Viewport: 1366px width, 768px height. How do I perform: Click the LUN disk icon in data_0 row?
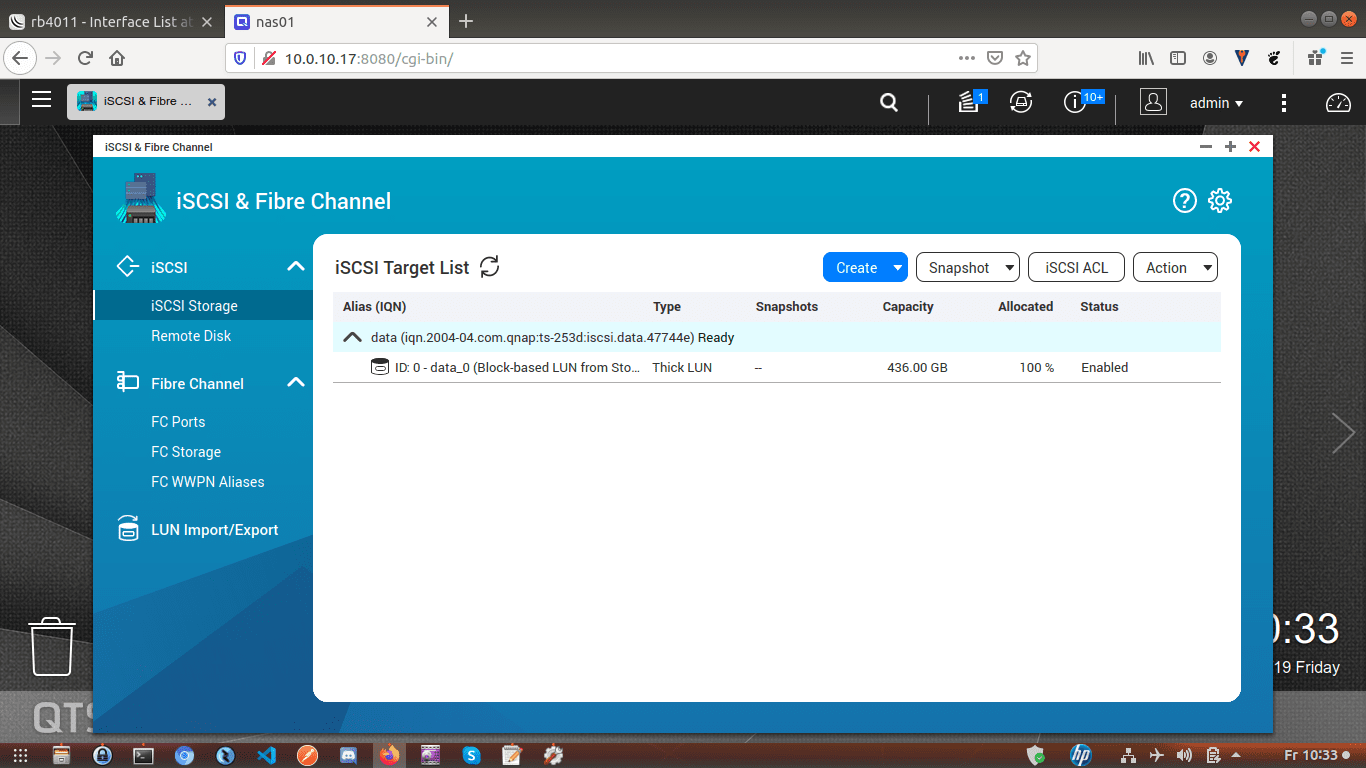pyautogui.click(x=380, y=367)
